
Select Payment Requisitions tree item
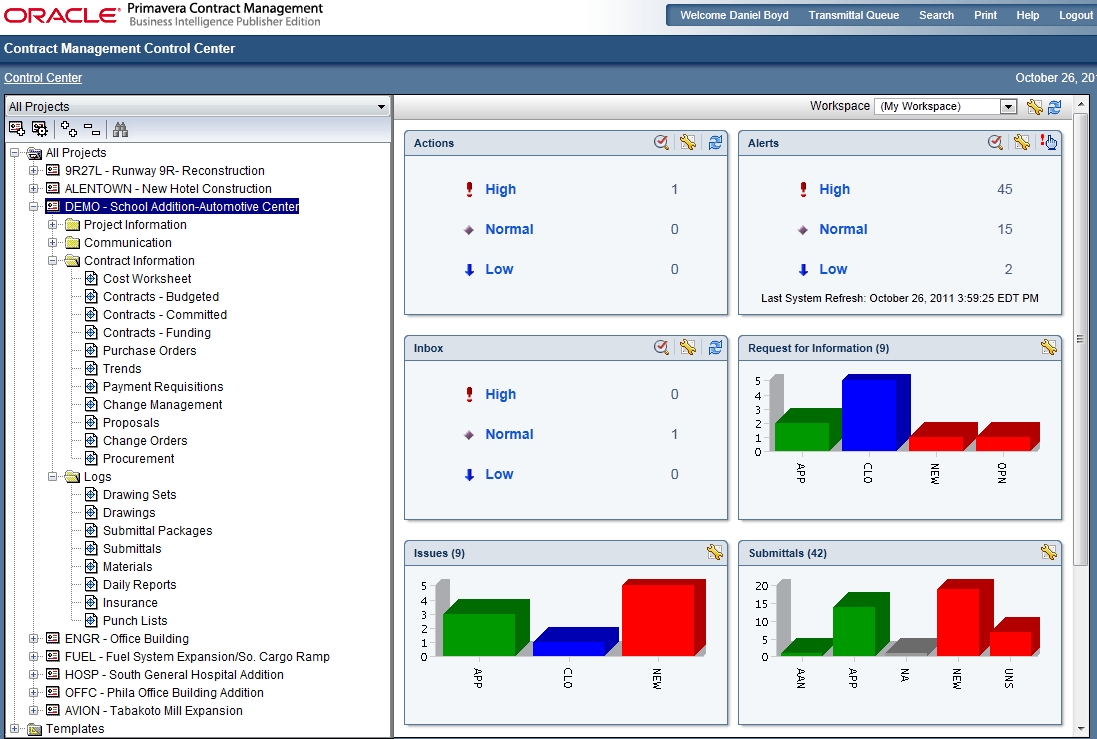click(163, 386)
